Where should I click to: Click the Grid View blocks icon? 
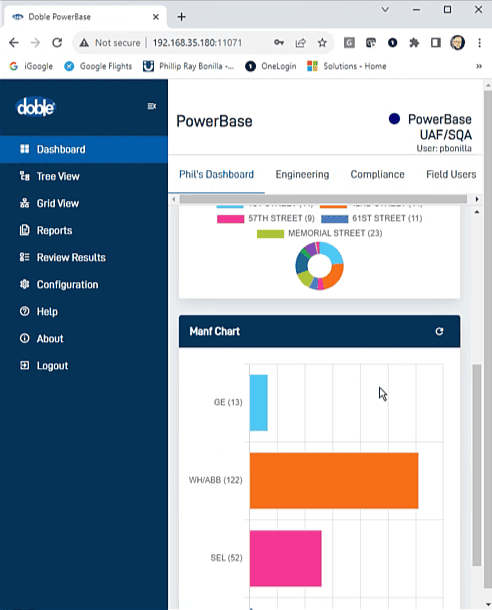click(25, 203)
